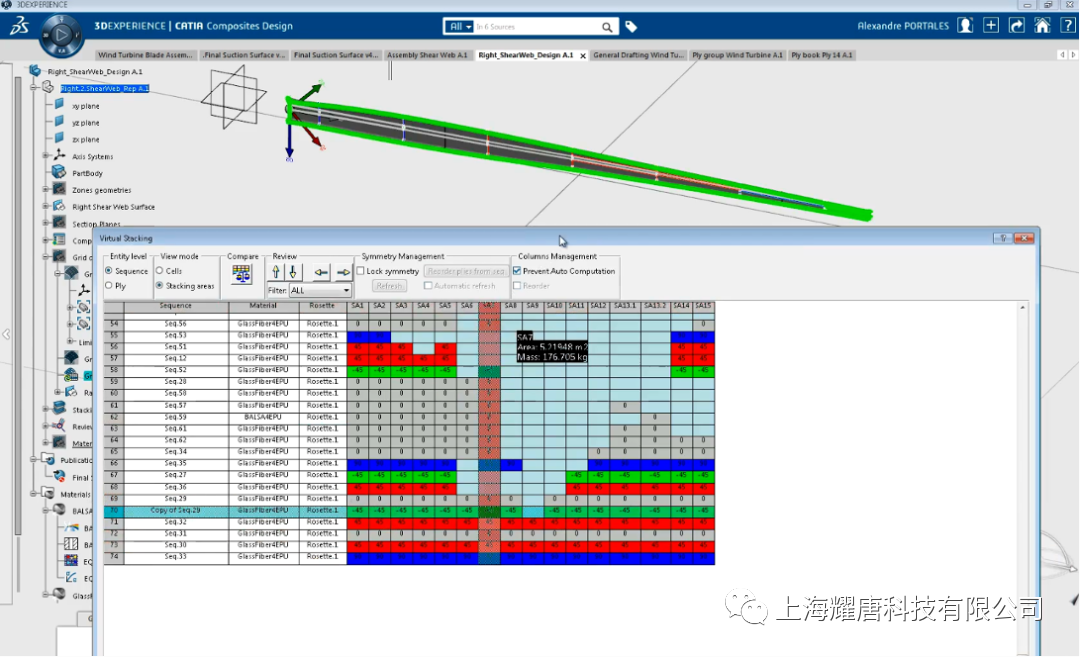Click the Review right arrow
The image size is (1080, 657).
[x=342, y=272]
